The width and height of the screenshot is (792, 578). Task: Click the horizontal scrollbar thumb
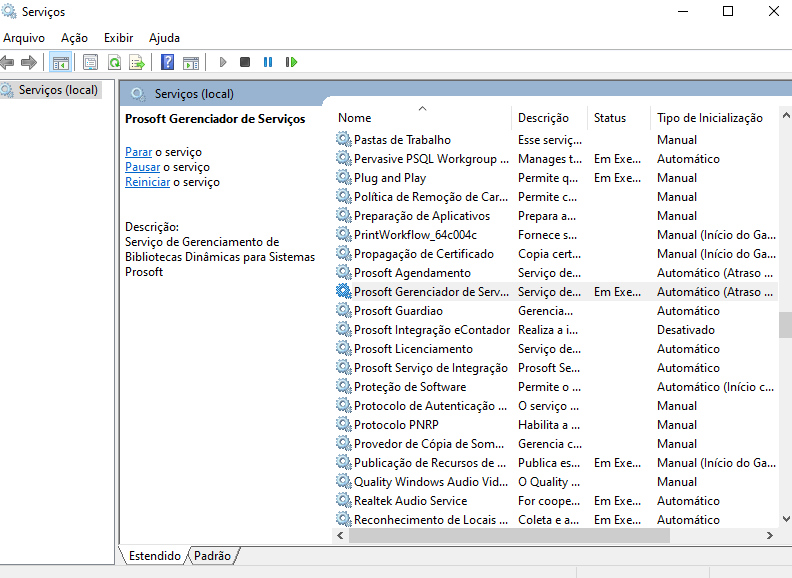509,536
